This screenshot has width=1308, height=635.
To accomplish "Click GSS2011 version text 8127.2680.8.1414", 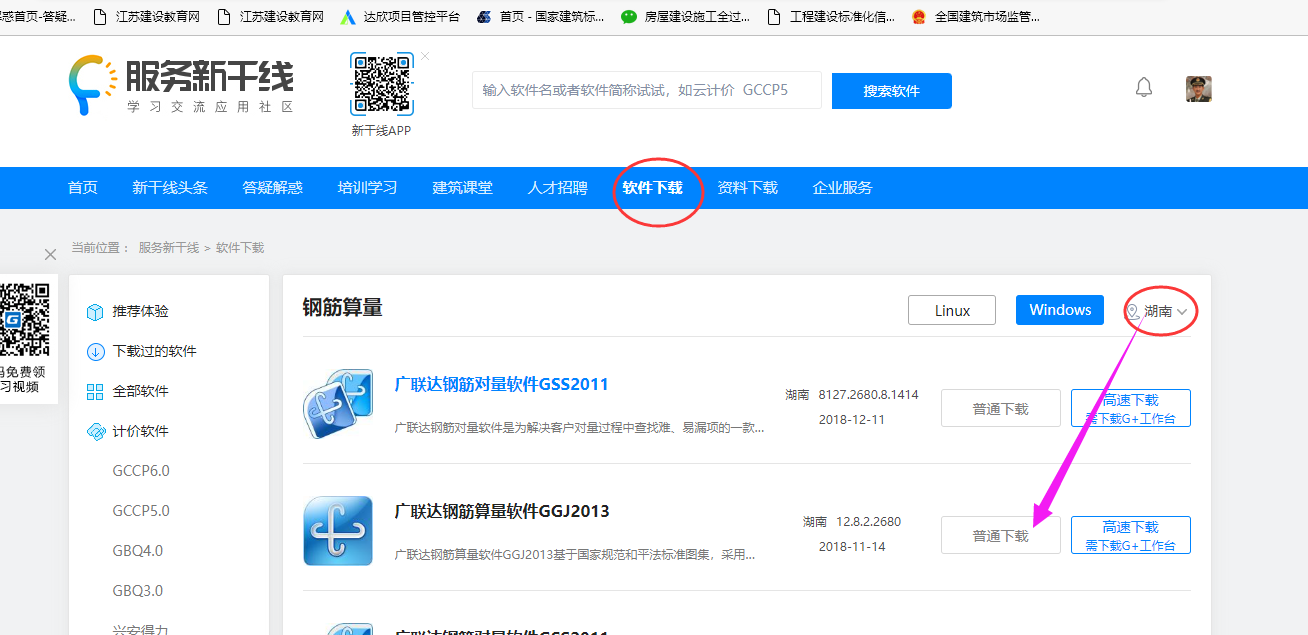I will click(x=868, y=395).
